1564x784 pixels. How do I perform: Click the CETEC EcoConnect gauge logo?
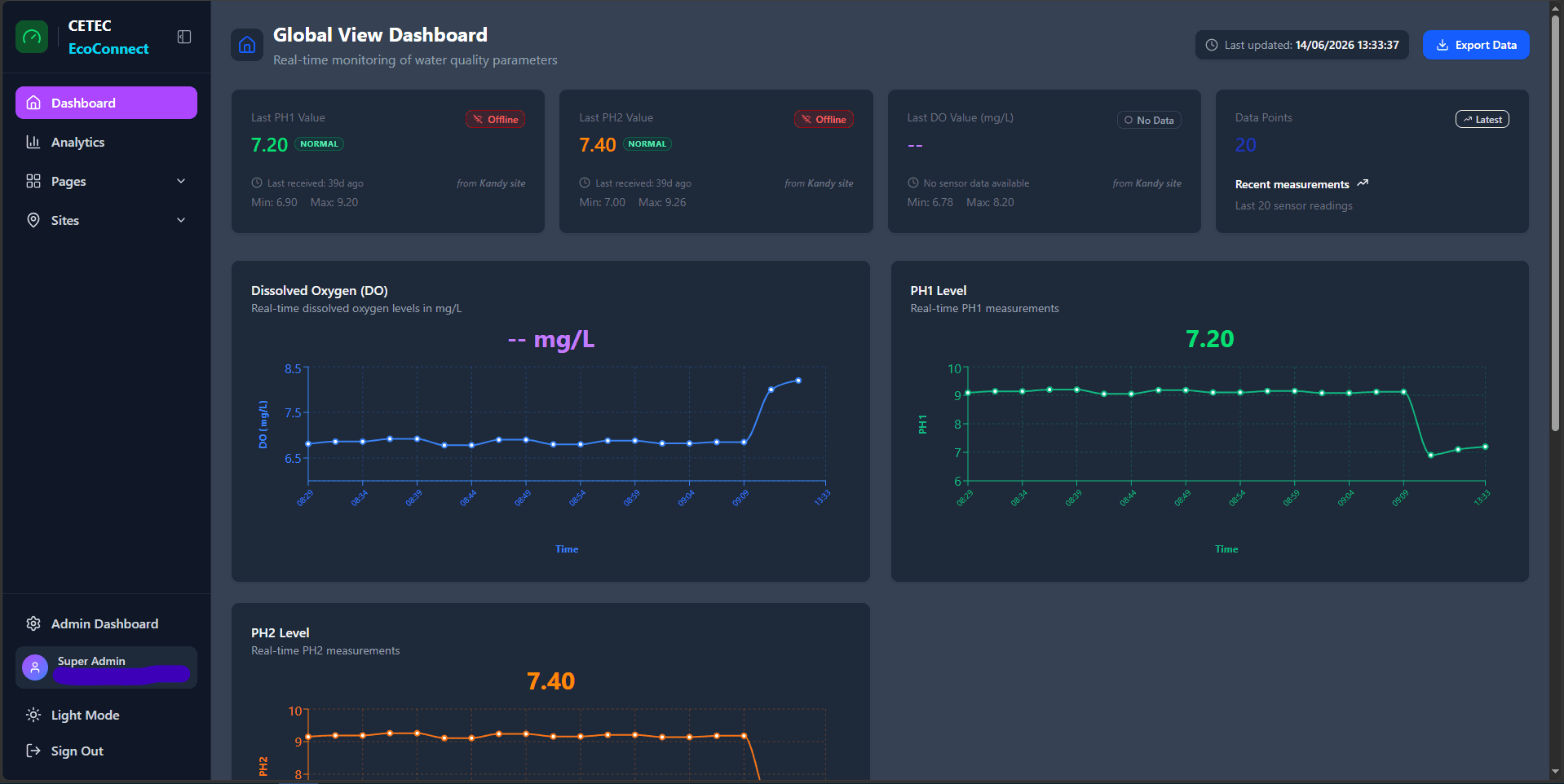[32, 37]
